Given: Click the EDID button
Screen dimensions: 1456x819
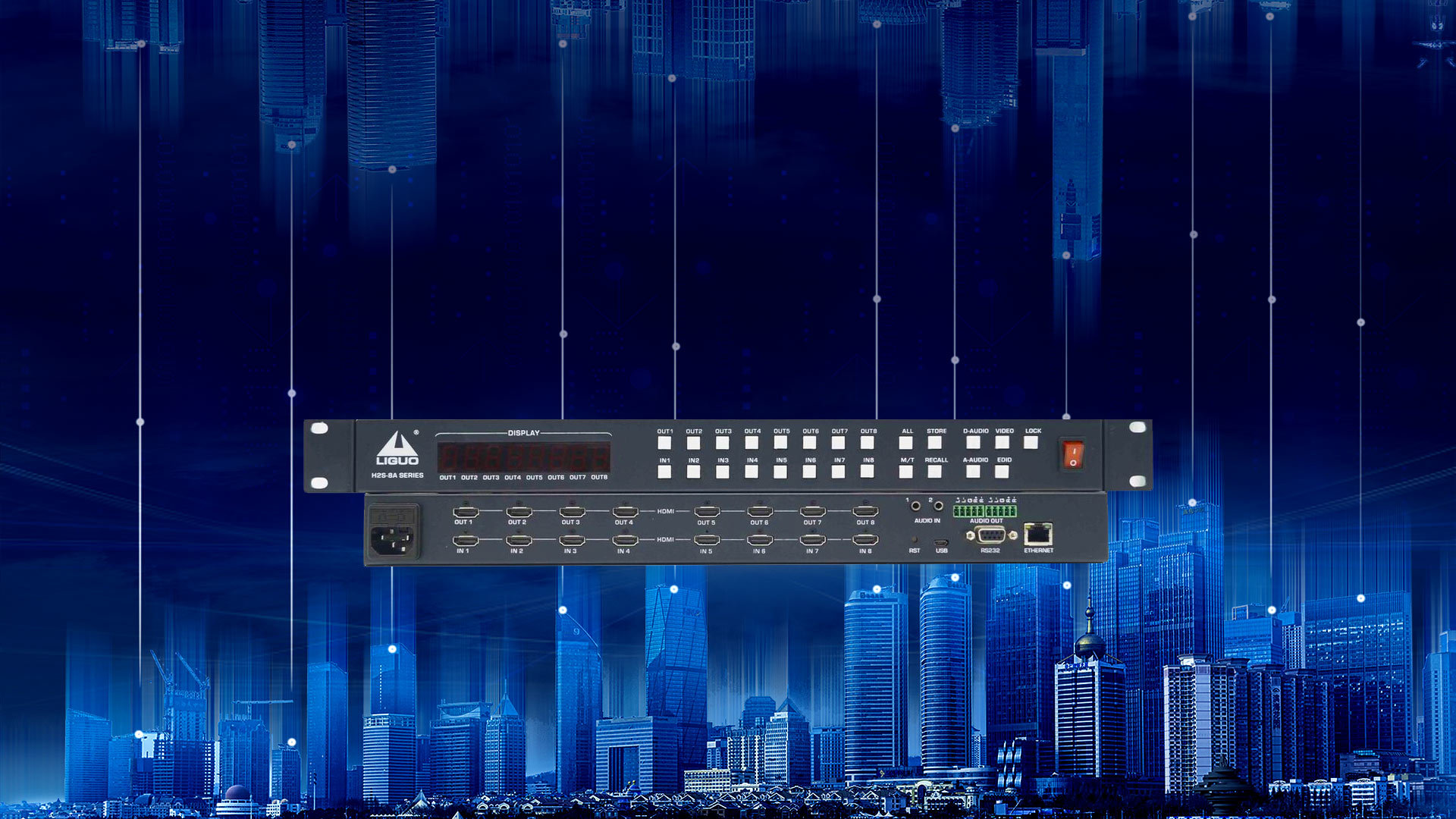Looking at the screenshot, I should coord(1003,472).
